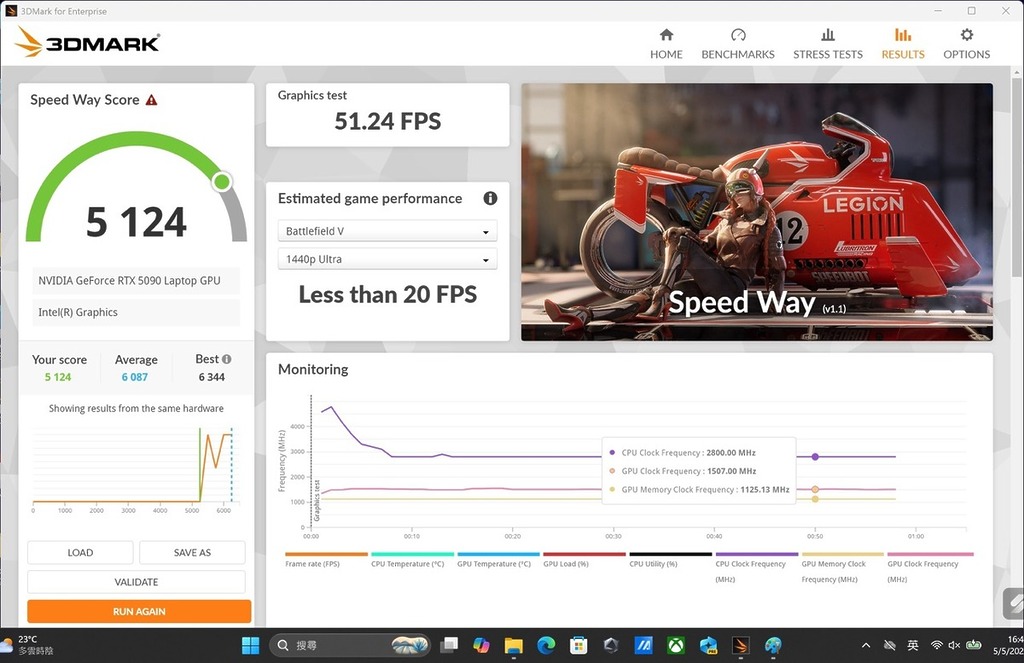Click the battery tray icon
Image resolution: width=1024 pixels, height=663 pixels.
(974, 645)
